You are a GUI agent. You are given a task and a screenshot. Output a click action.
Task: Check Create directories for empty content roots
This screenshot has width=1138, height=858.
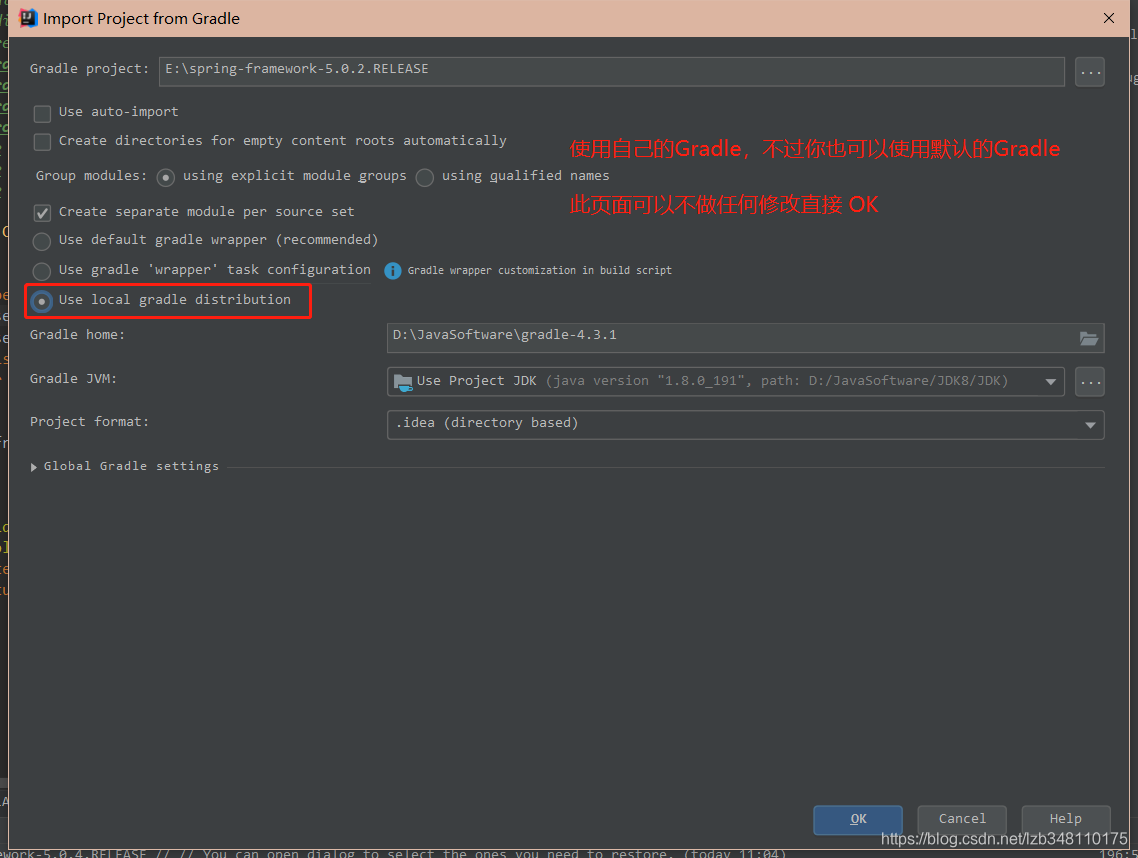coord(42,142)
